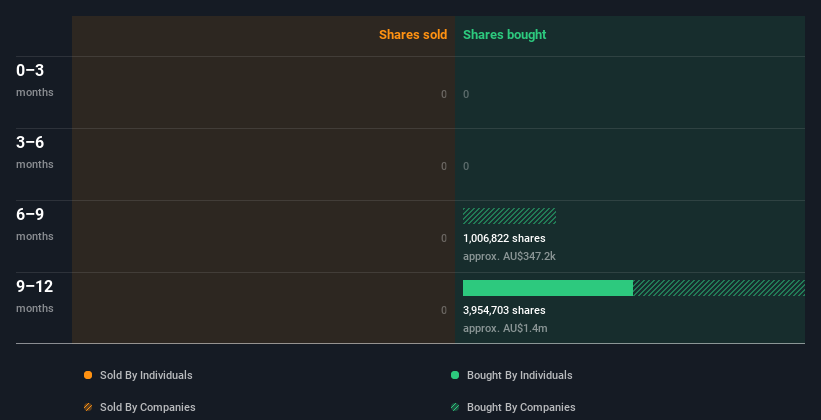Image resolution: width=821 pixels, height=420 pixels.
Task: Click the Shares sold column header
Action: (x=413, y=35)
